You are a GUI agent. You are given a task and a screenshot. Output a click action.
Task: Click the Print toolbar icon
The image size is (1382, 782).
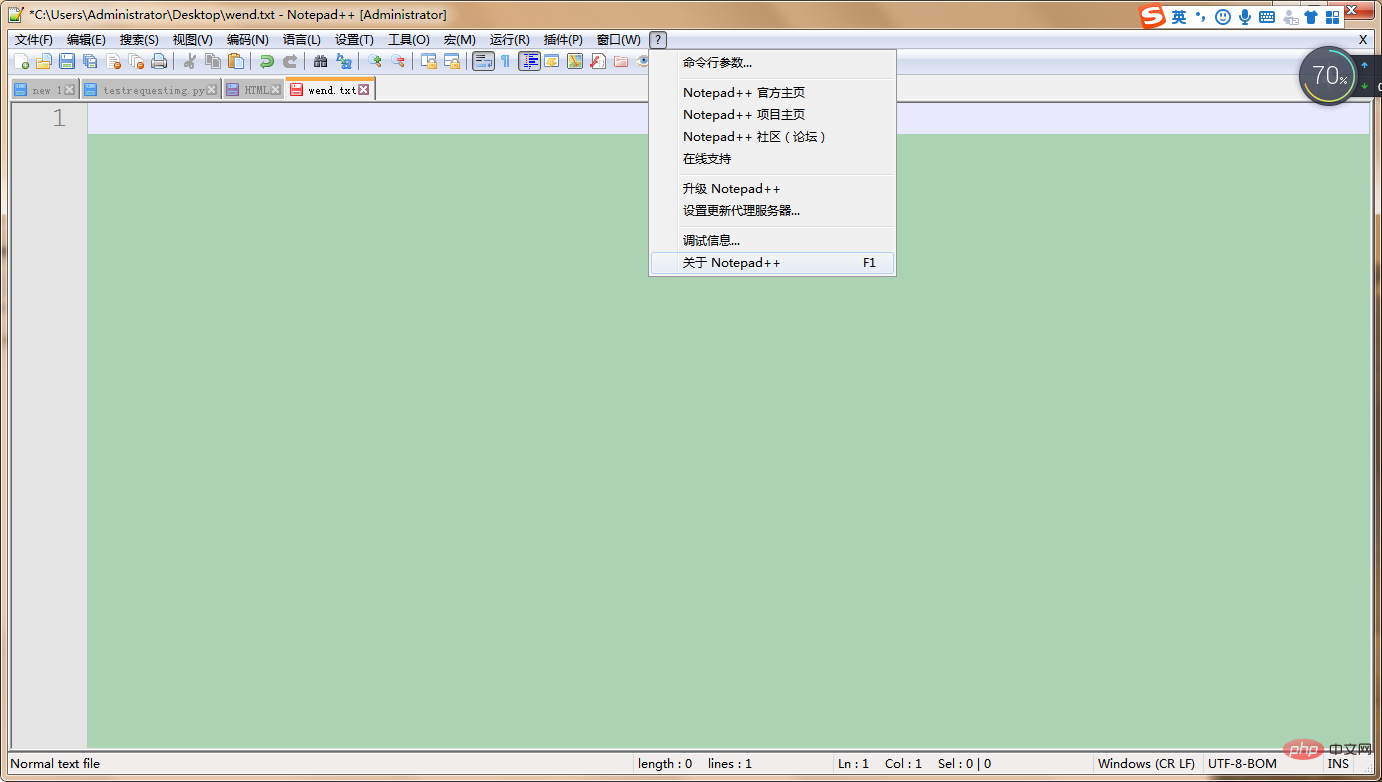(159, 61)
